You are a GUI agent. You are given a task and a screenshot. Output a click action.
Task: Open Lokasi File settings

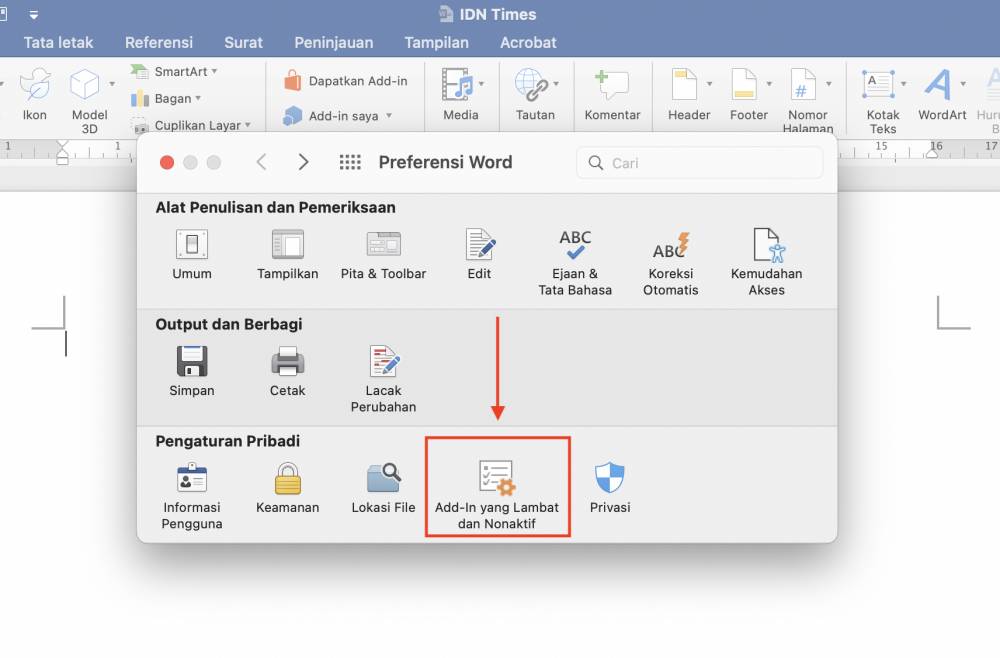pos(383,488)
